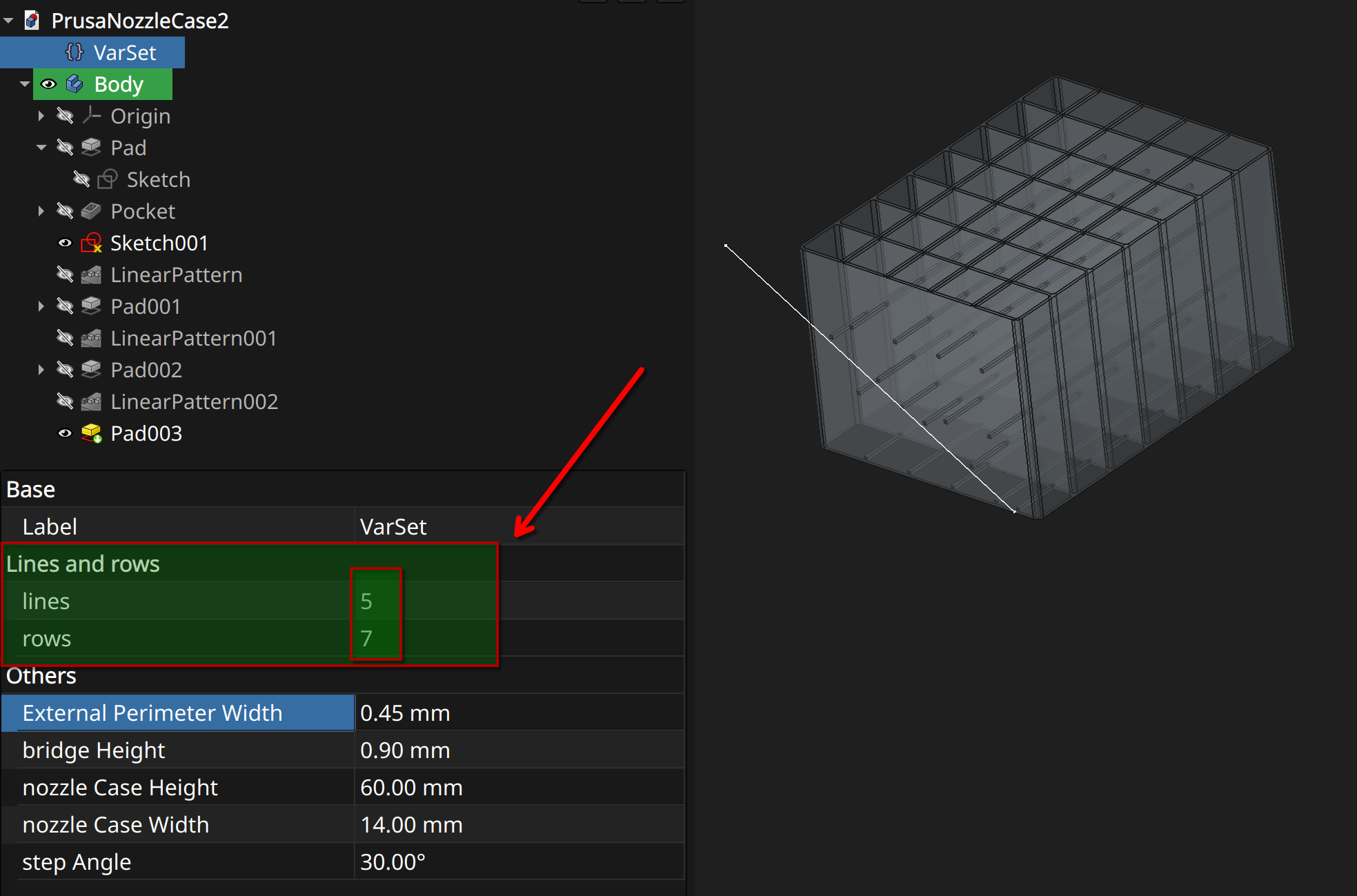Click the Pad003 yellow pad icon
This screenshot has width=1357, height=896.
[x=91, y=433]
